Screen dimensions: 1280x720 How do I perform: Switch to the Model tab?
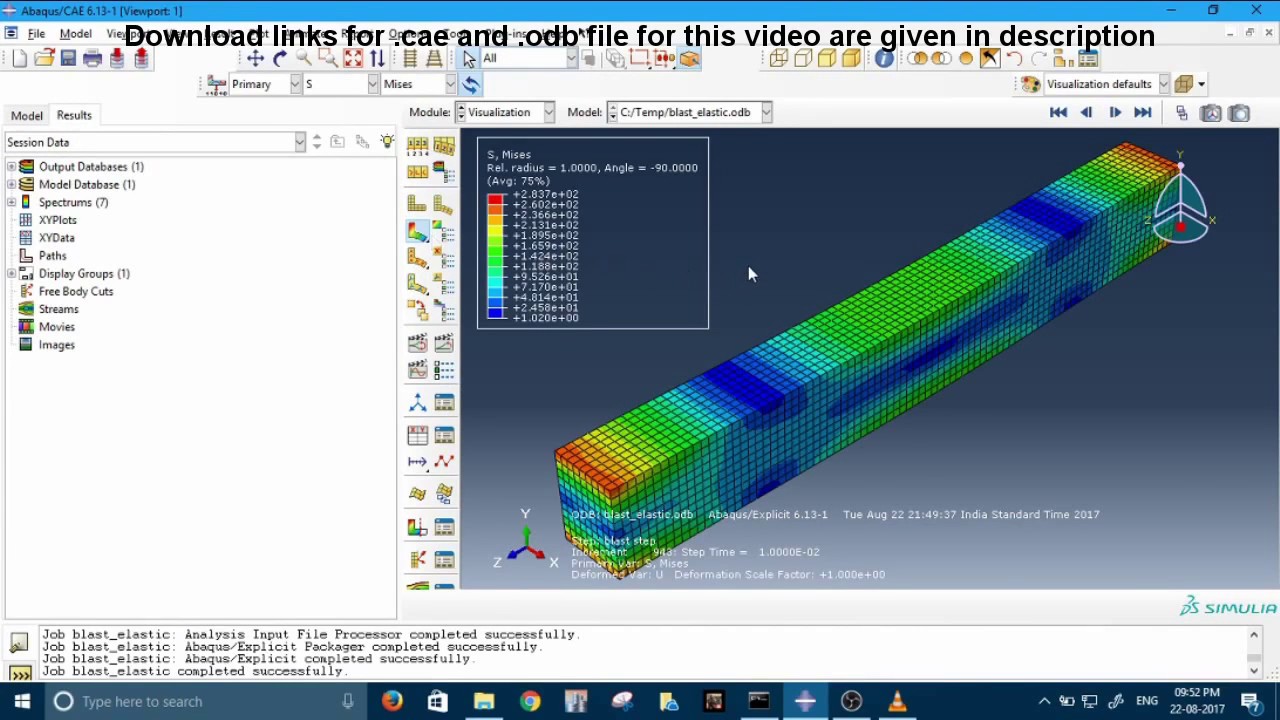coord(26,115)
